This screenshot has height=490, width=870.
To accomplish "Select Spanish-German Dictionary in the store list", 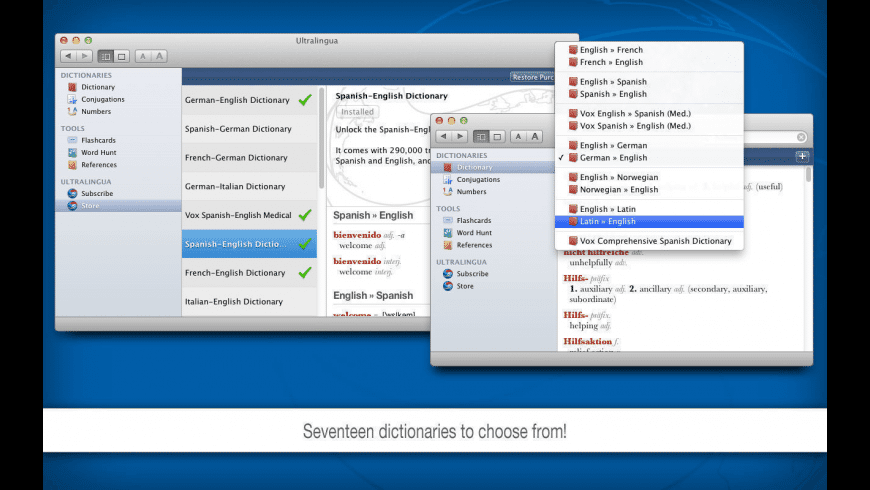I will tap(249, 129).
